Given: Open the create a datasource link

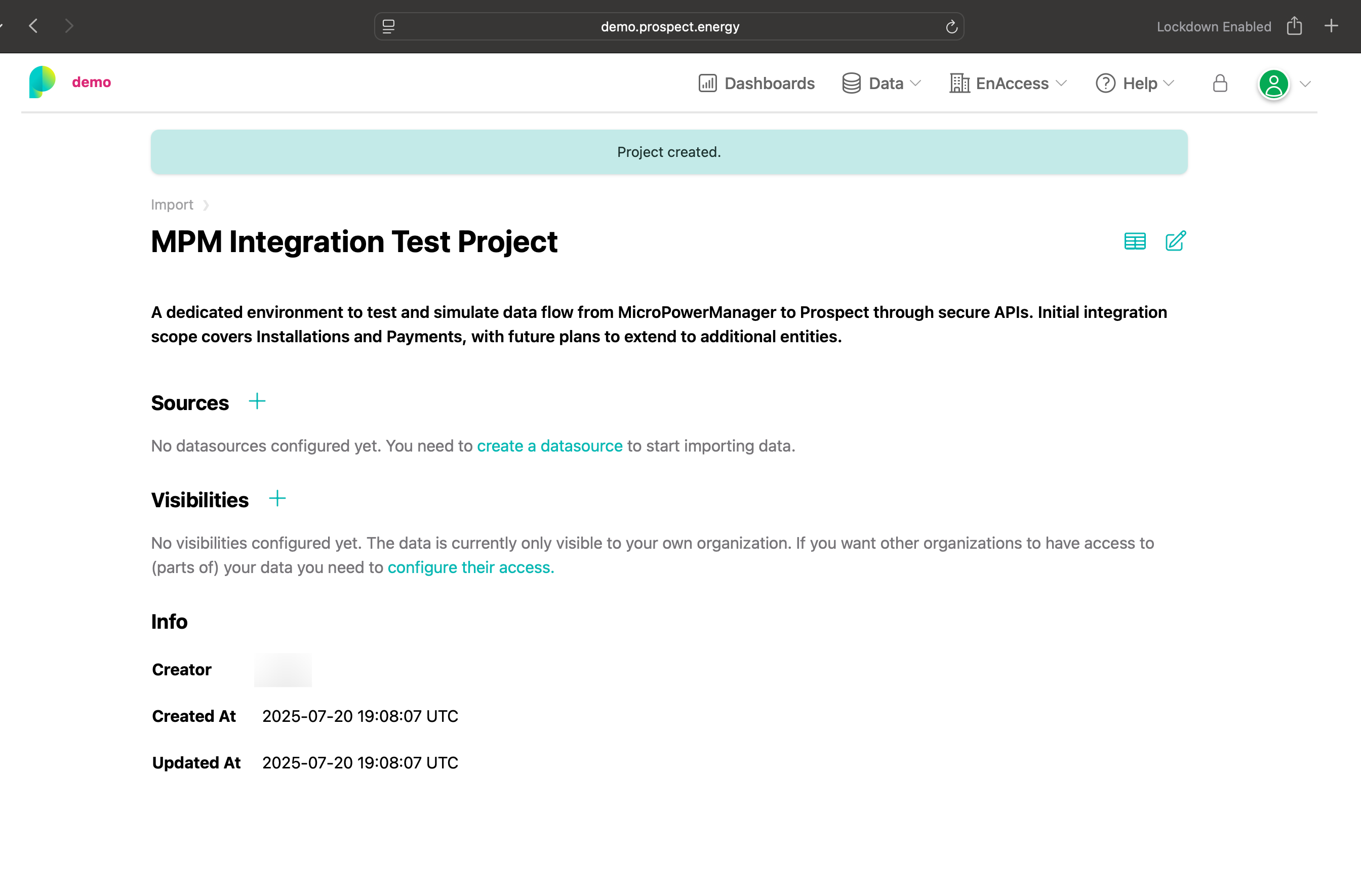Looking at the screenshot, I should 549,445.
